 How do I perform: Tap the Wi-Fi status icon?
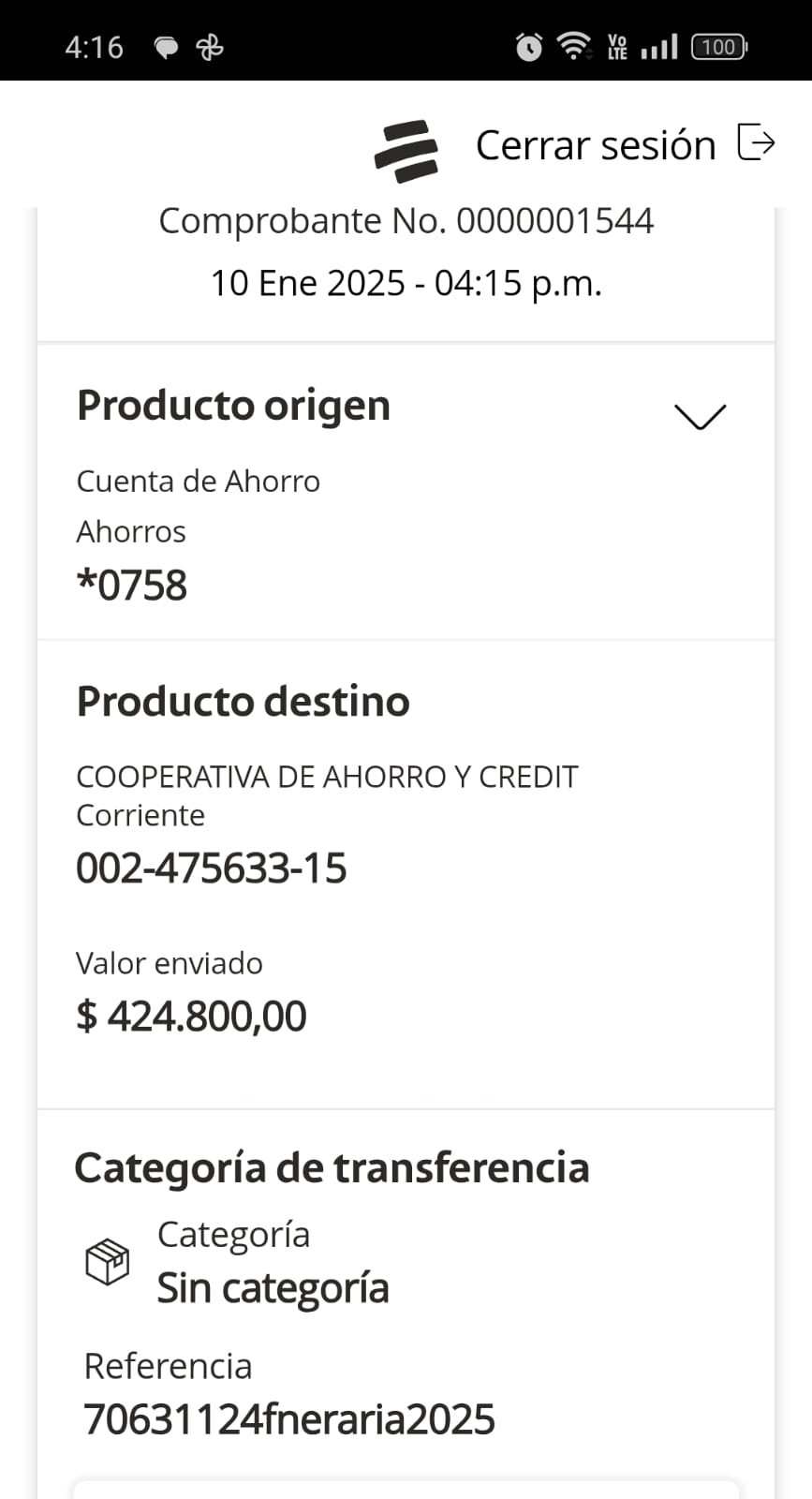[x=573, y=46]
